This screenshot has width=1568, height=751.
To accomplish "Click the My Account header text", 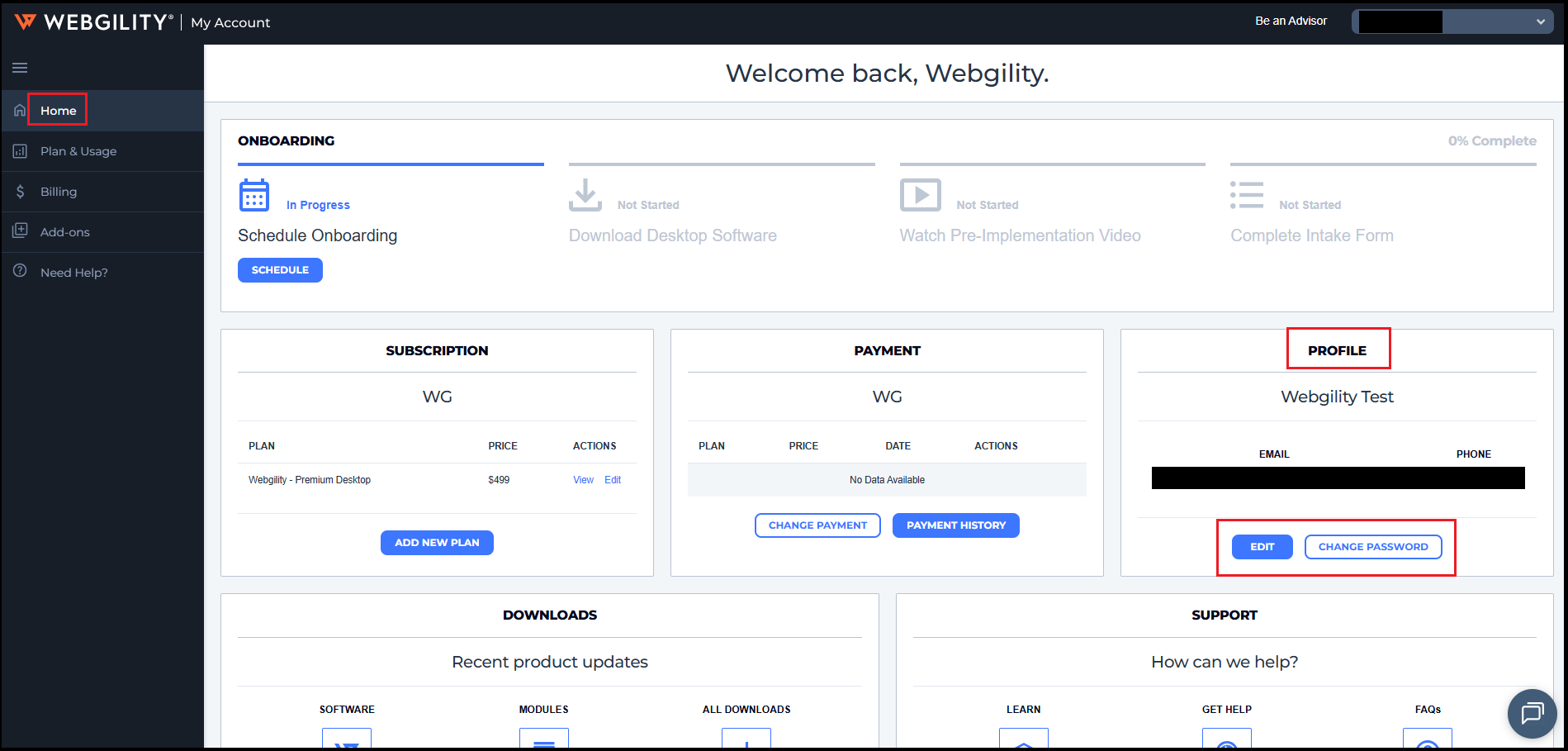I will (230, 22).
